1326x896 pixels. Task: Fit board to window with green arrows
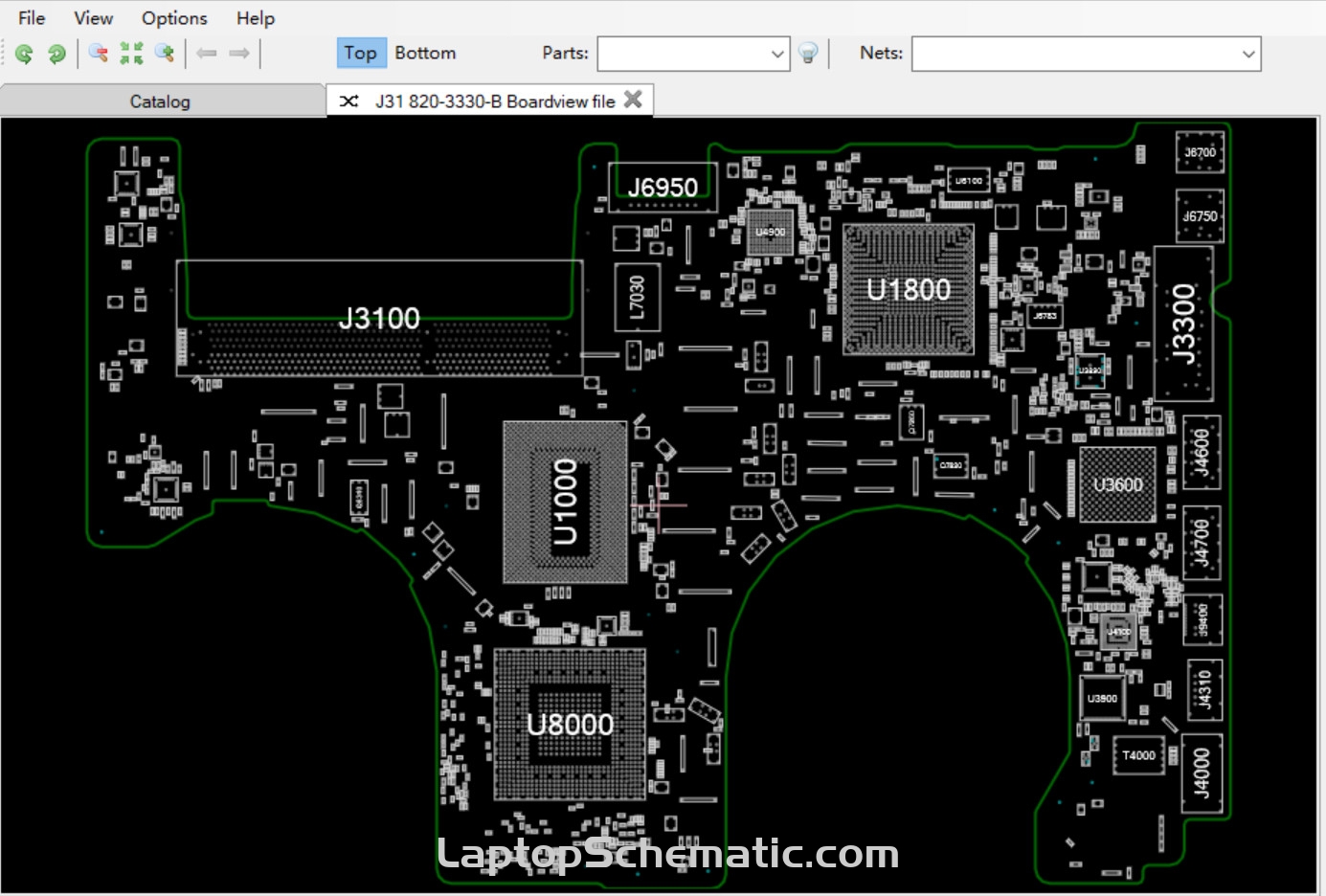pyautogui.click(x=131, y=54)
